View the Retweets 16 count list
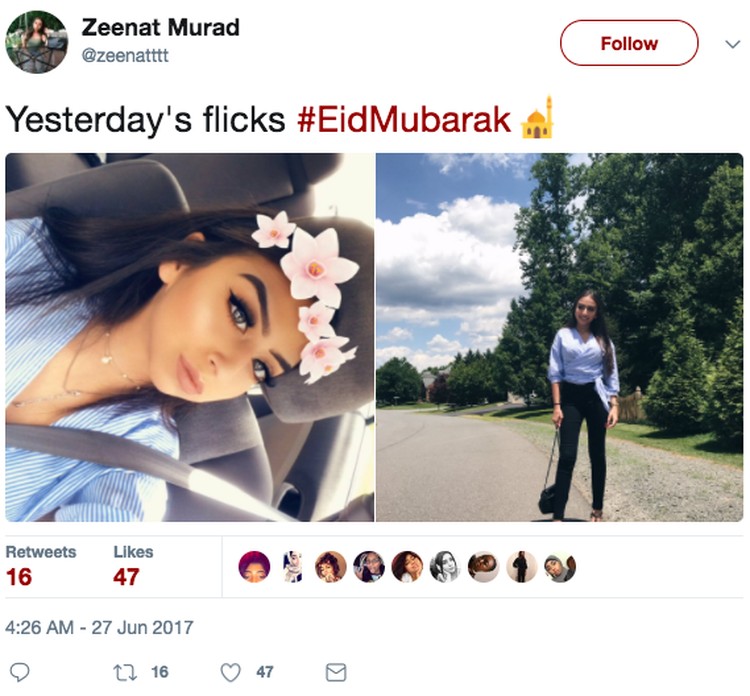The image size is (750, 696). [x=41, y=566]
